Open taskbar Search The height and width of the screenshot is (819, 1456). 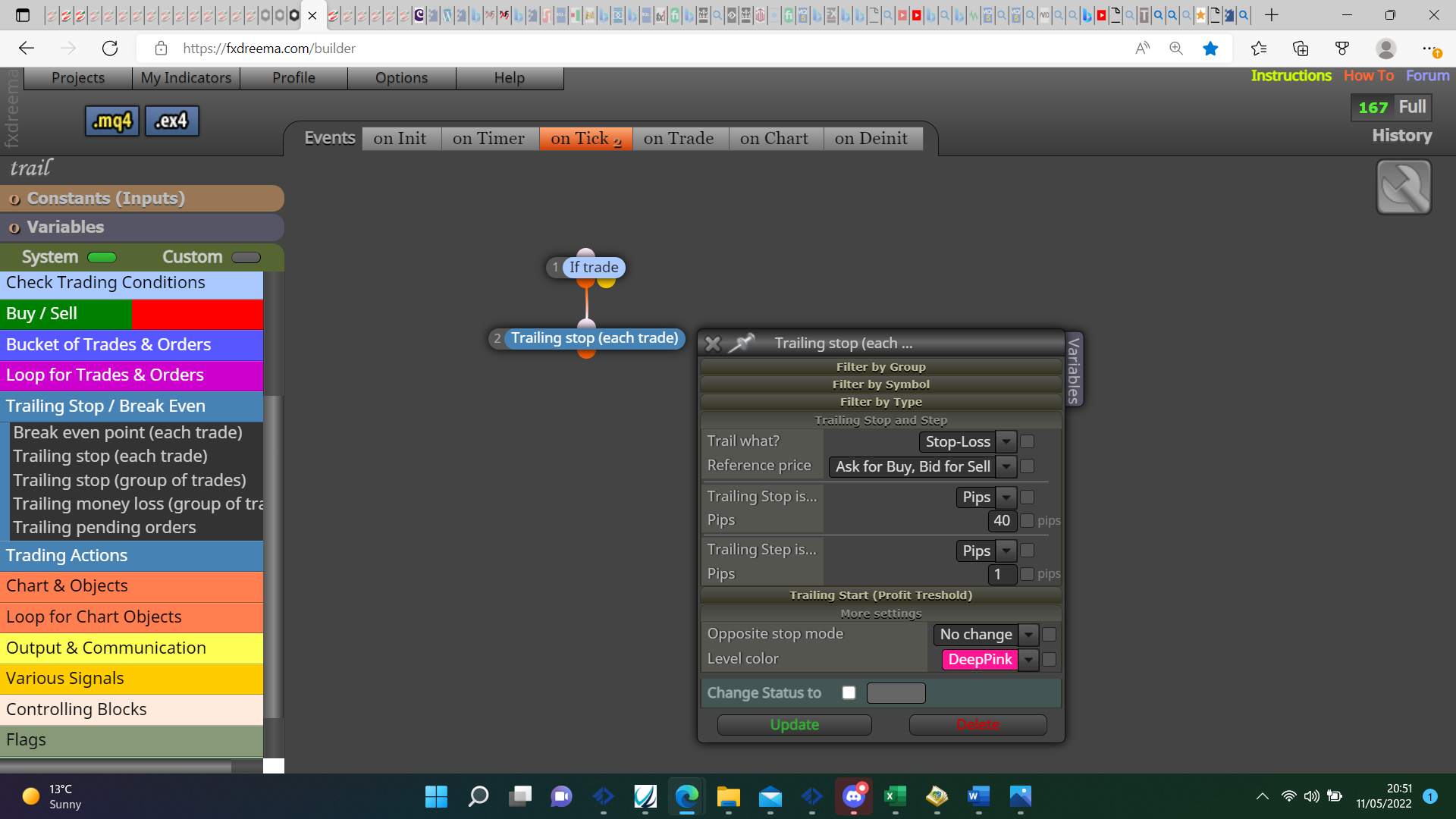click(478, 796)
